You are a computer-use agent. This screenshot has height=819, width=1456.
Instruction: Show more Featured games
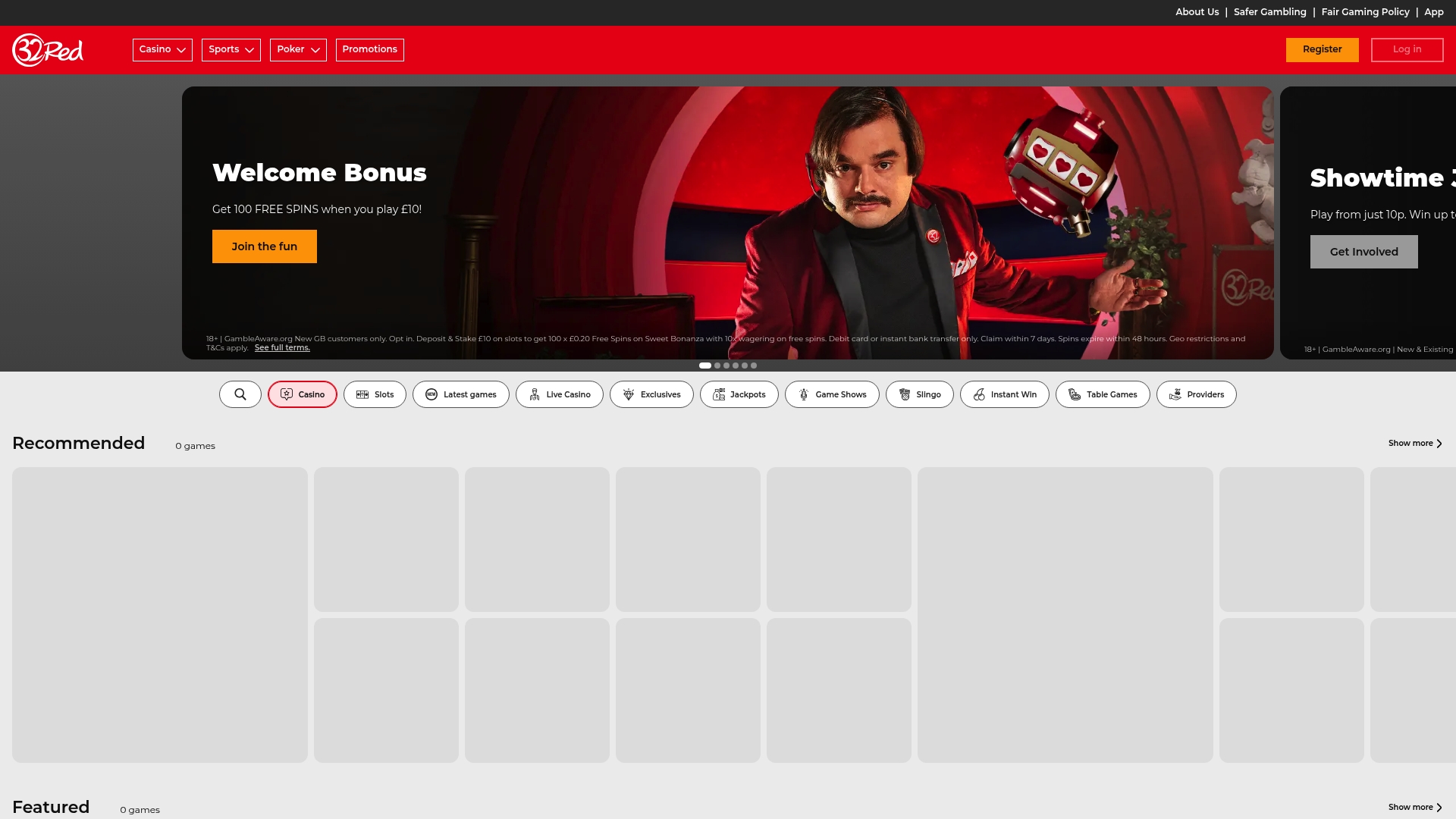tap(1415, 808)
